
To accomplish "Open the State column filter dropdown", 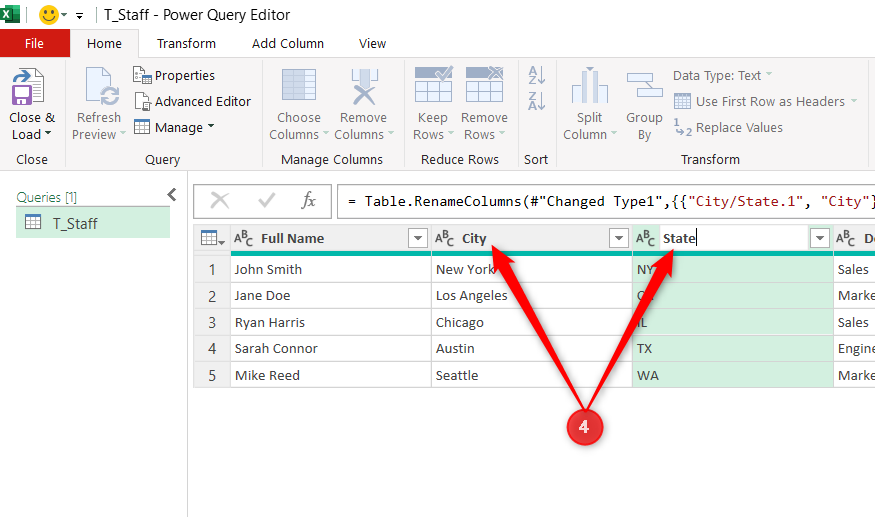I will point(820,238).
